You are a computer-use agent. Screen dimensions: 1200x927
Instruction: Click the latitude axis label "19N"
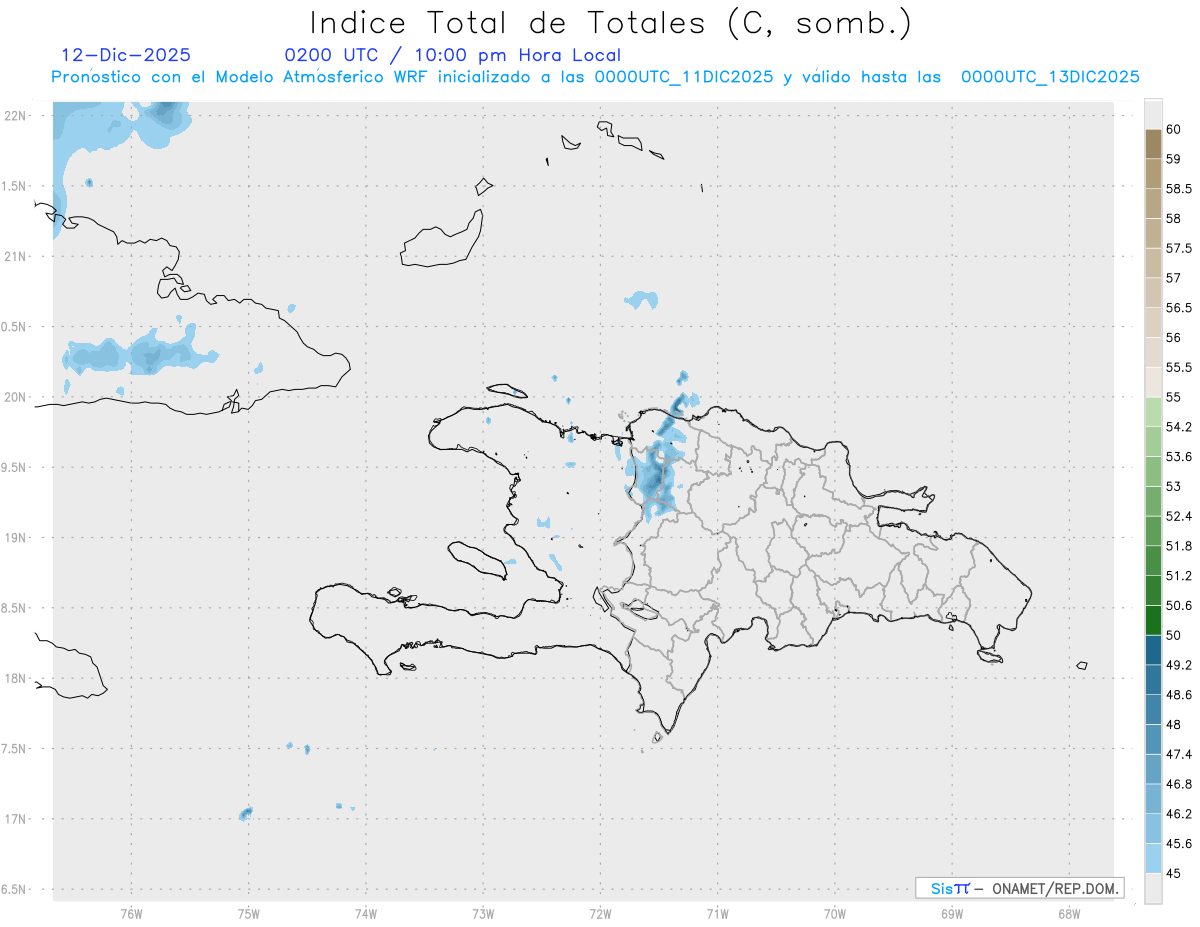(17, 538)
